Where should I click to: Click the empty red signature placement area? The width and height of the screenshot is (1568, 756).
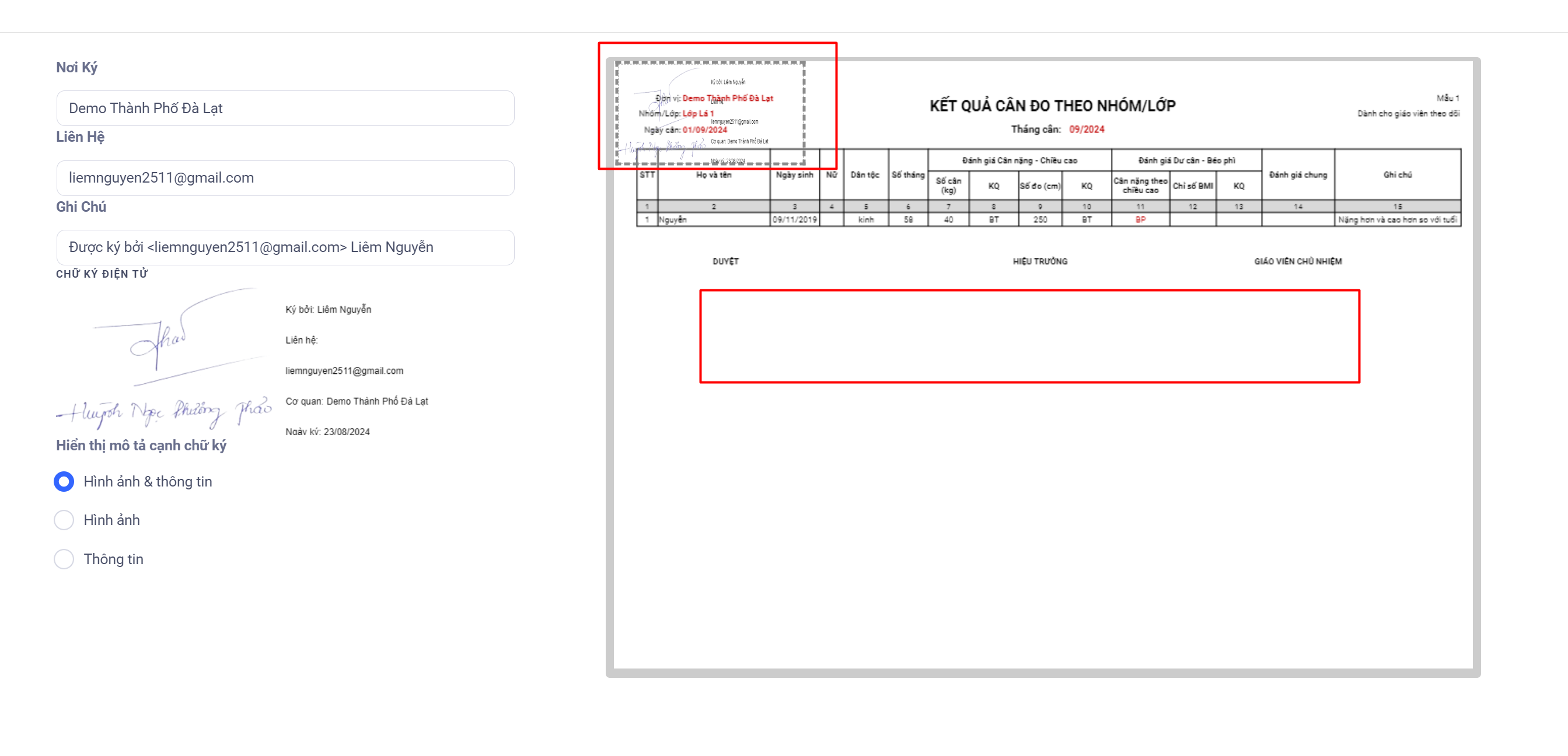pyautogui.click(x=1029, y=336)
